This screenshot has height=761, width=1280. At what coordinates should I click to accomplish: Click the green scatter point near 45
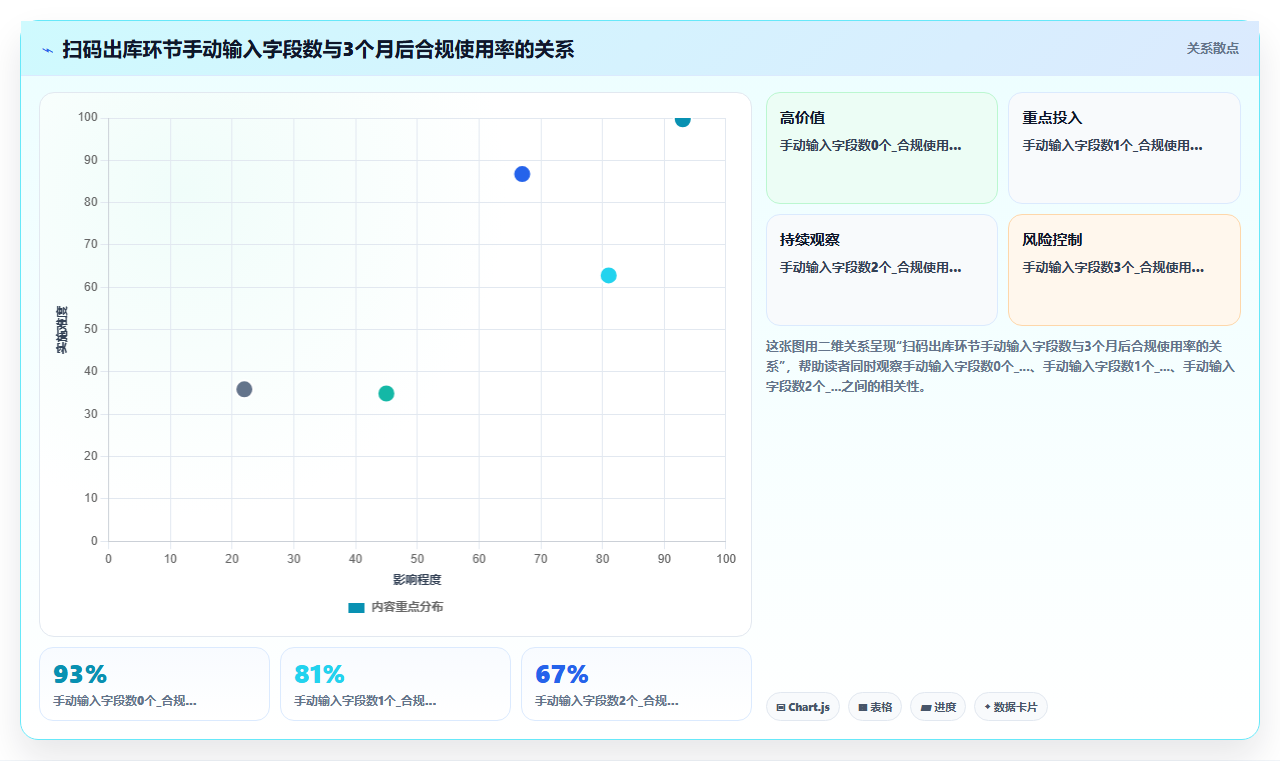click(386, 393)
